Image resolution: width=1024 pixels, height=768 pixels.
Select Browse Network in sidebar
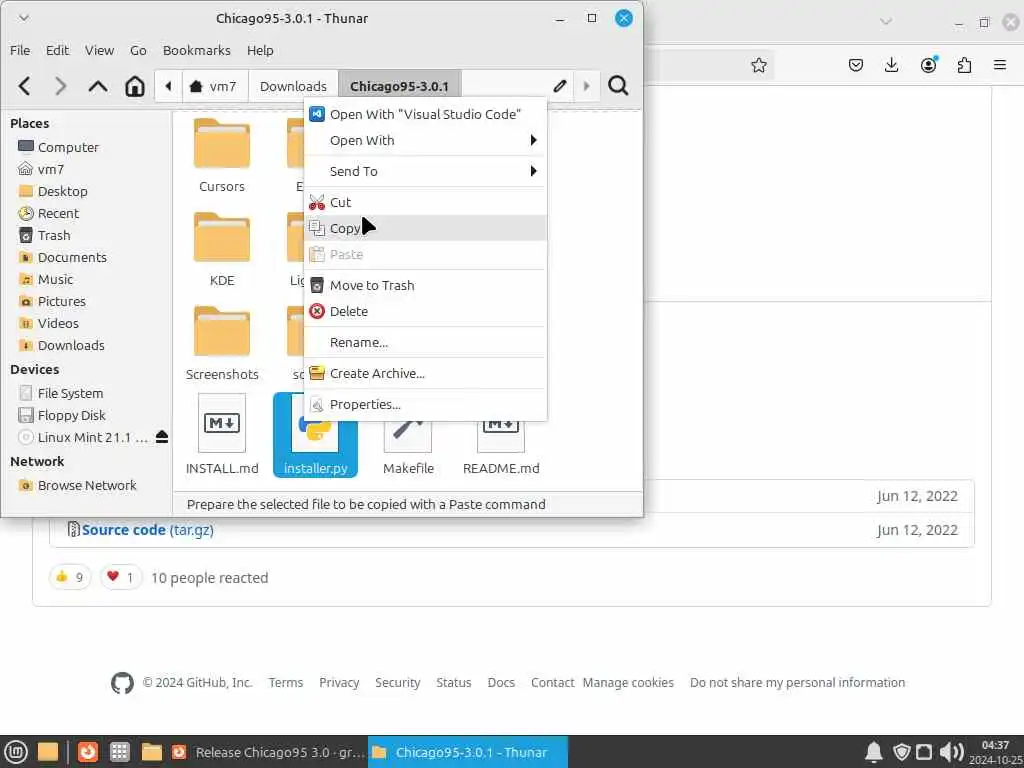tap(87, 485)
